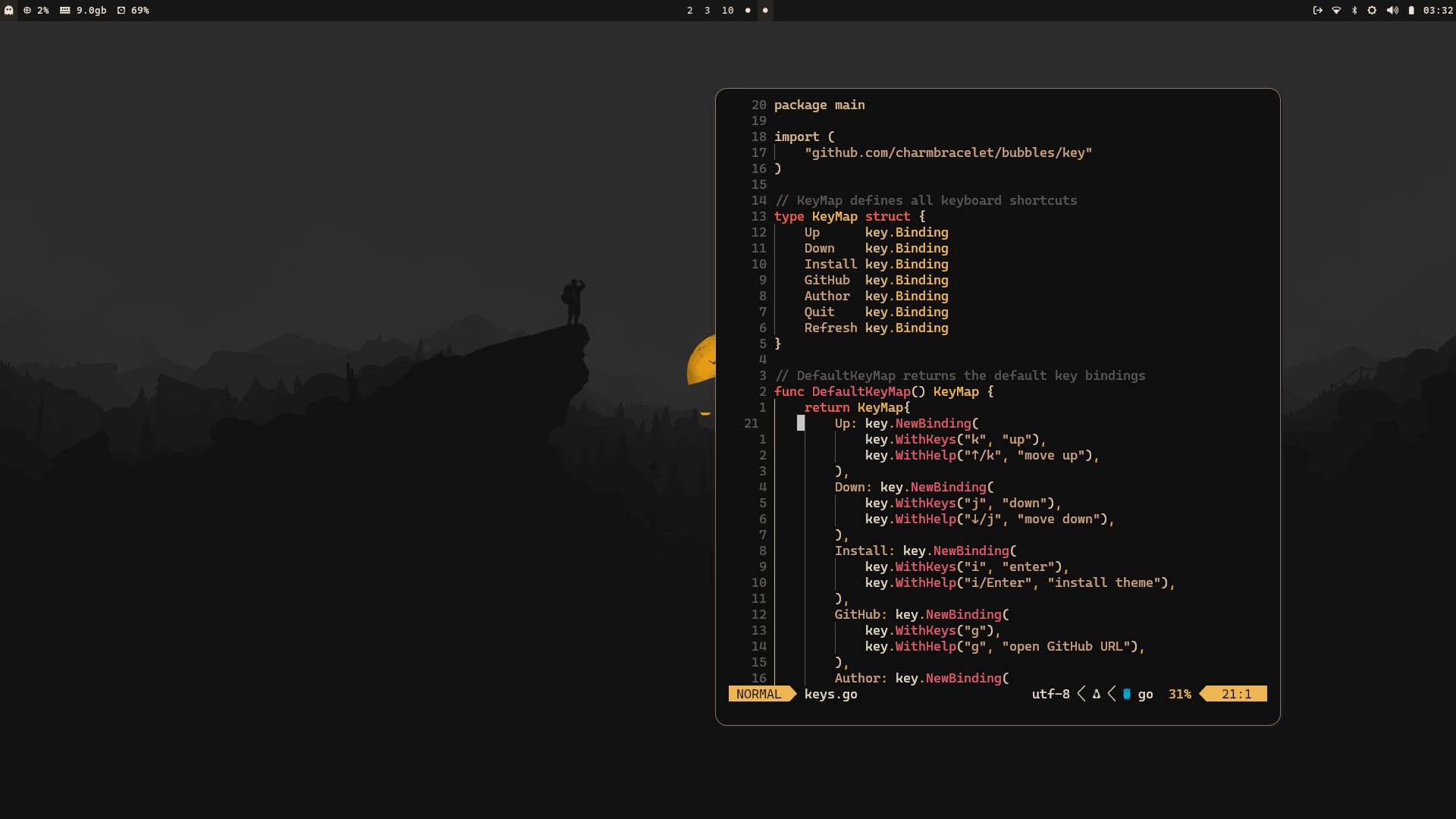The image size is (1456, 819).
Task: Click the keys.go filename in statusline
Action: 830,694
